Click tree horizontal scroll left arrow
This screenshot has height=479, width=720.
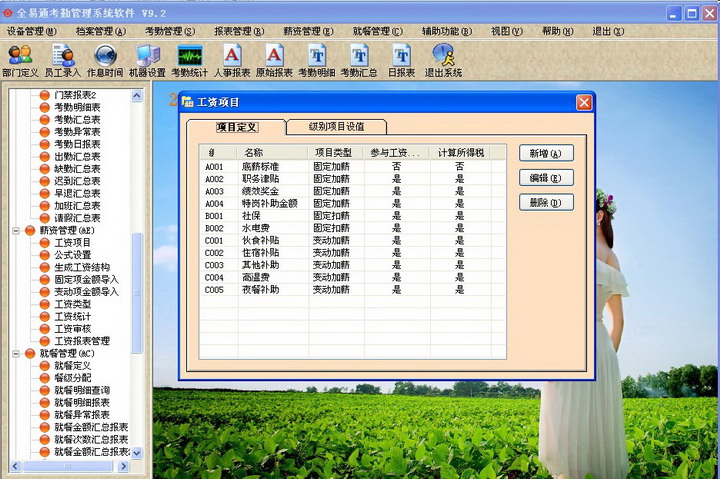(x=15, y=466)
